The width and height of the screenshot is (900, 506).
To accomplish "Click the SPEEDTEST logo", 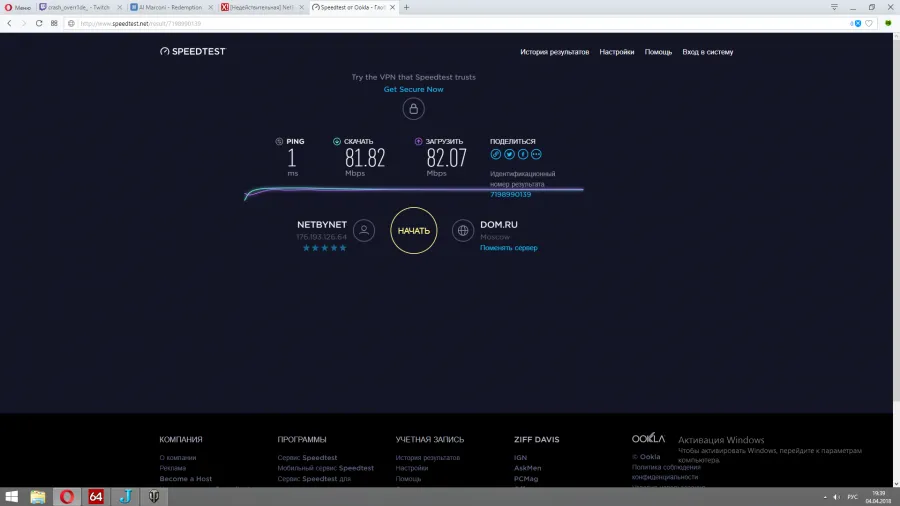I will (193, 52).
